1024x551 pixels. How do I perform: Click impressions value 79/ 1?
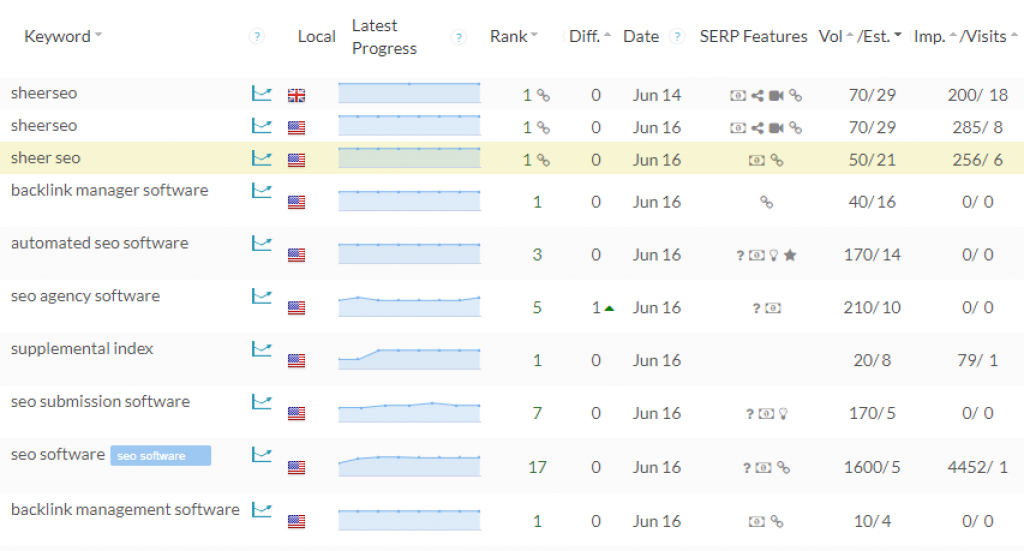(978, 360)
